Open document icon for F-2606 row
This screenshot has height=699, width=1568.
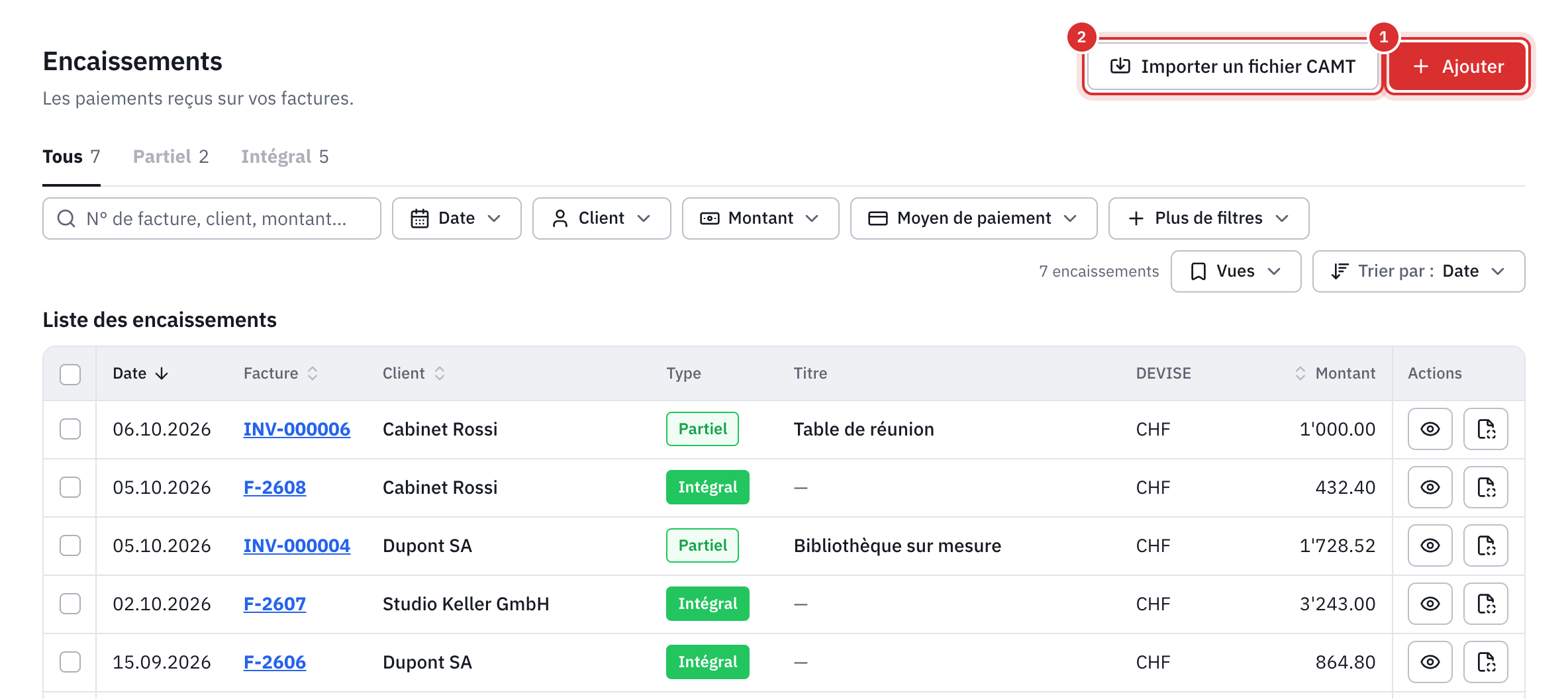1486,662
